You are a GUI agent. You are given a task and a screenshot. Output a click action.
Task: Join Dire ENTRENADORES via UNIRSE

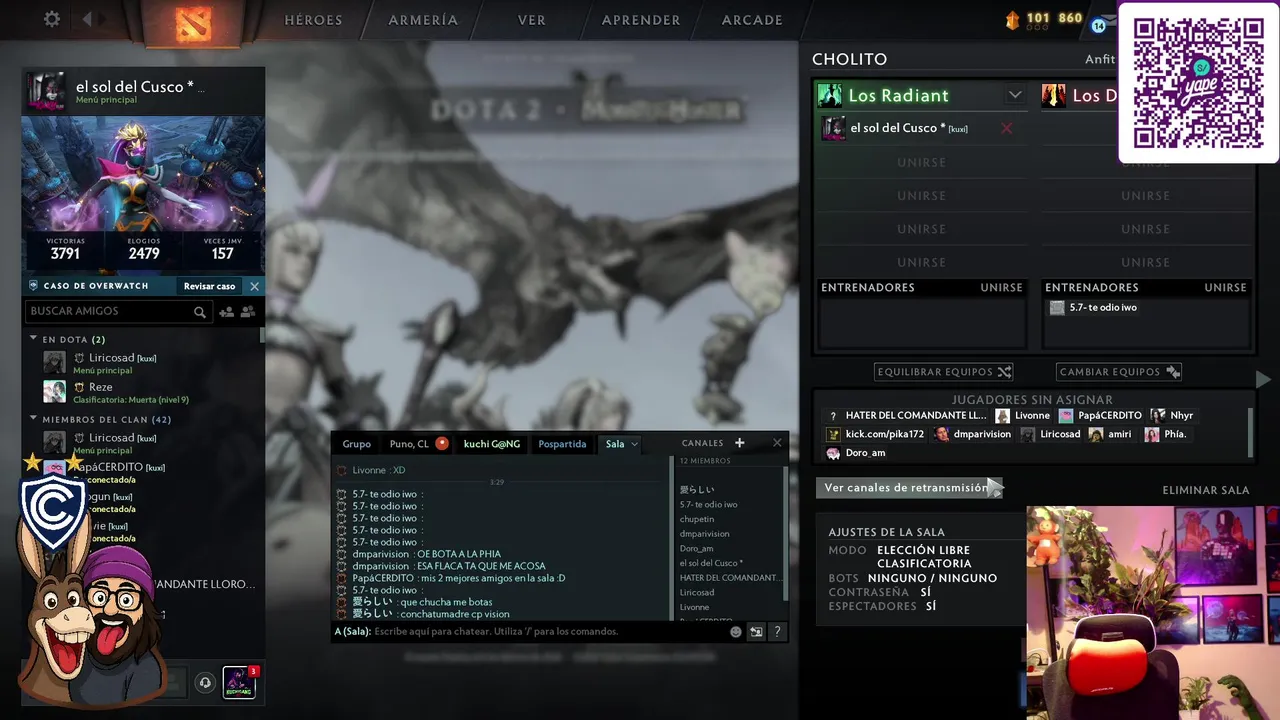click(1225, 287)
